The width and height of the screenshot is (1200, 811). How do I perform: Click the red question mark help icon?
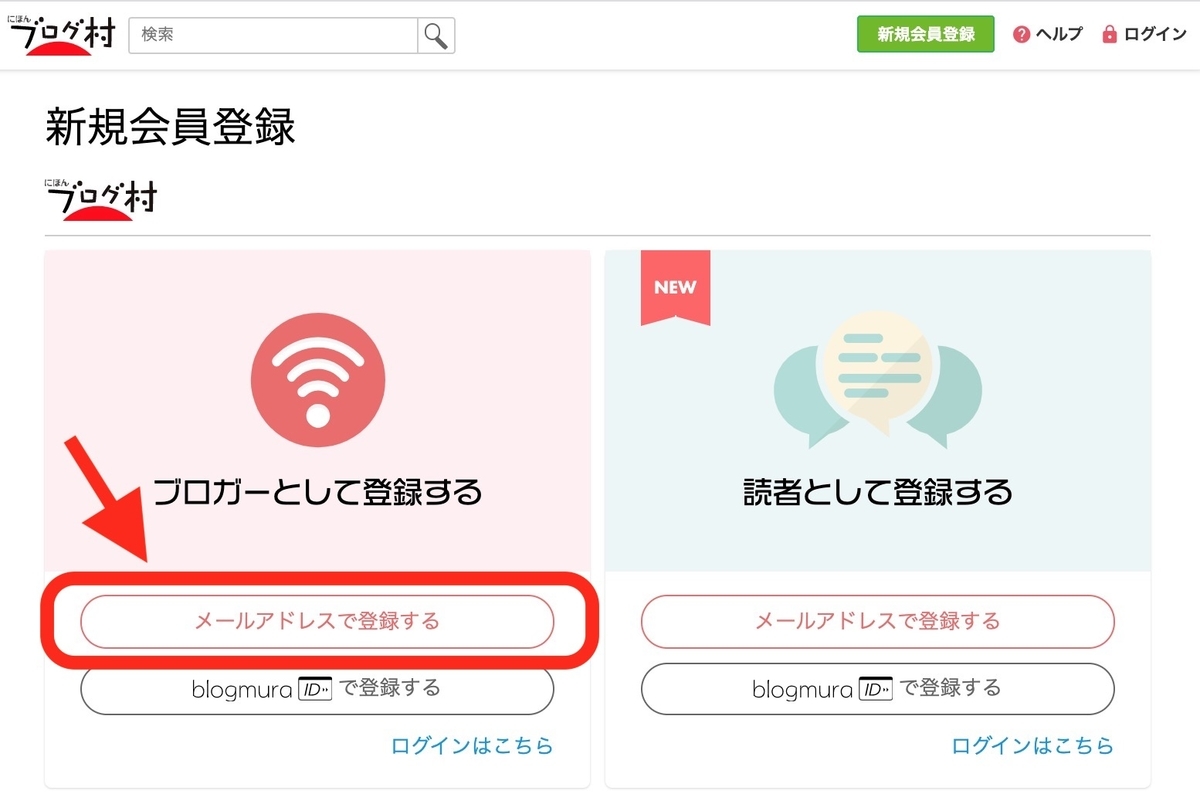coord(1021,34)
